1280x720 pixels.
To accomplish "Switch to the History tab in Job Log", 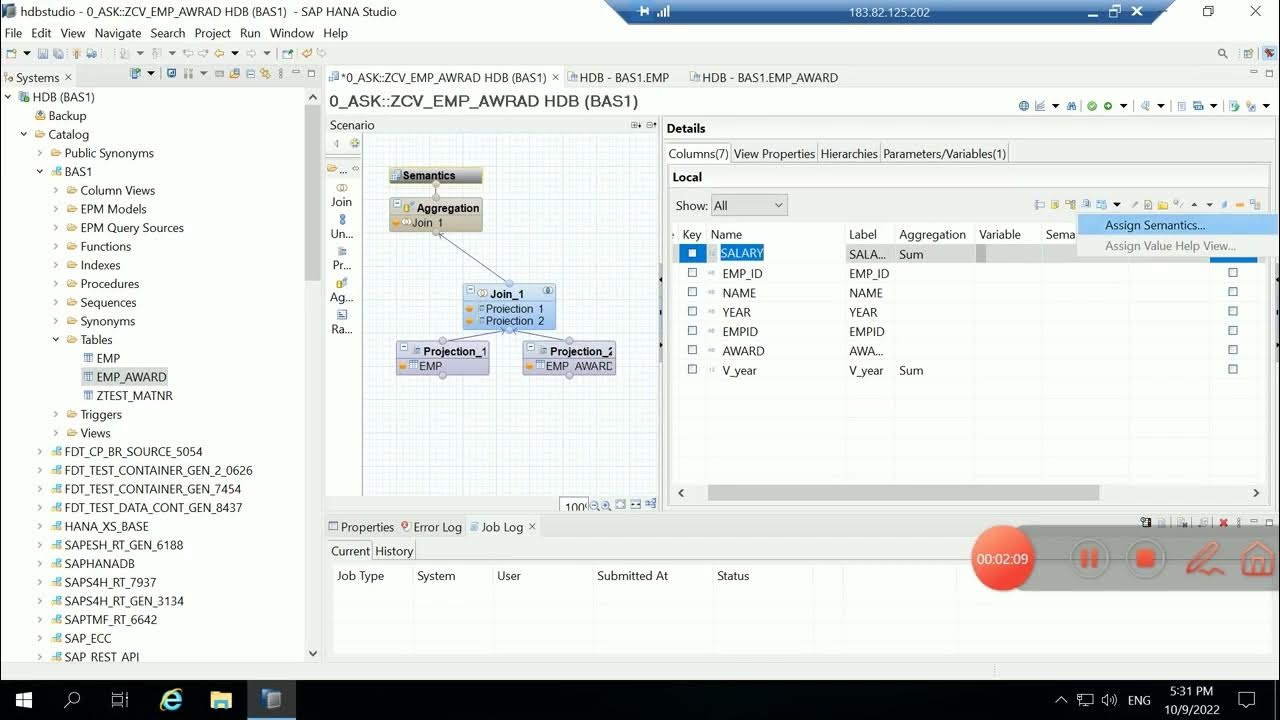I will (394, 551).
